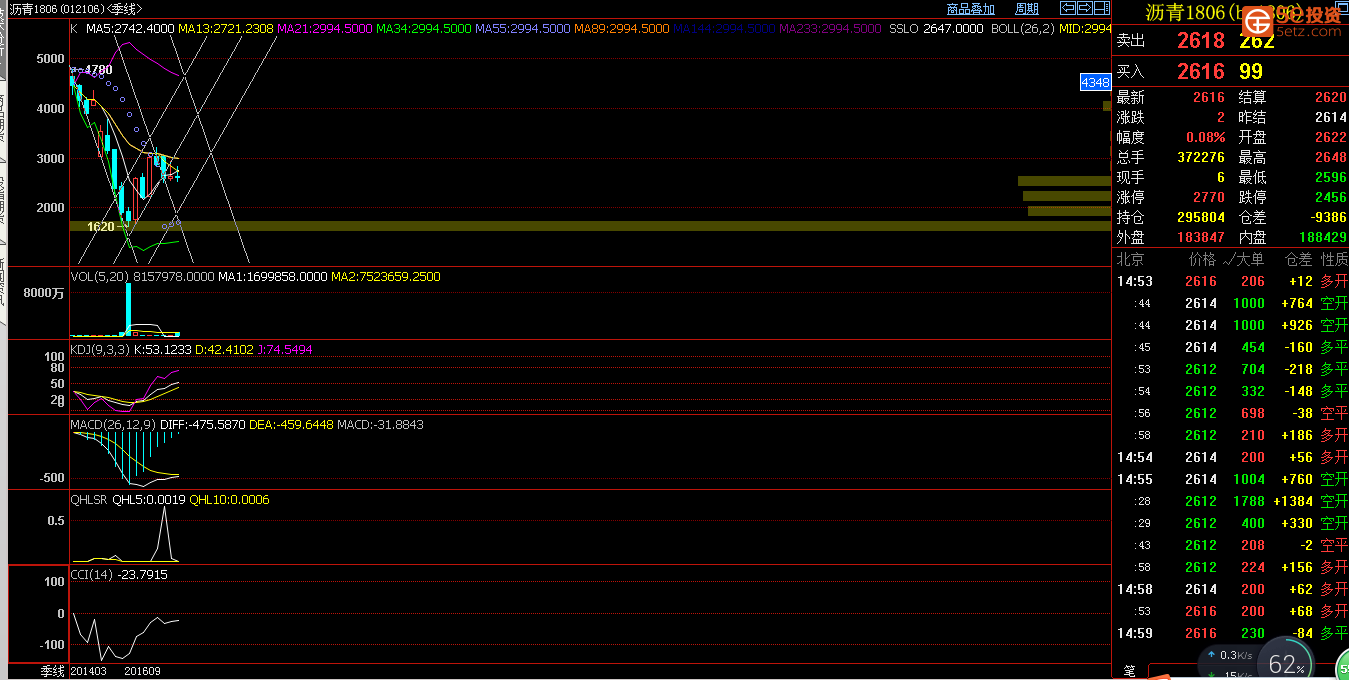Click the +1384 position change entry

tap(1293, 501)
